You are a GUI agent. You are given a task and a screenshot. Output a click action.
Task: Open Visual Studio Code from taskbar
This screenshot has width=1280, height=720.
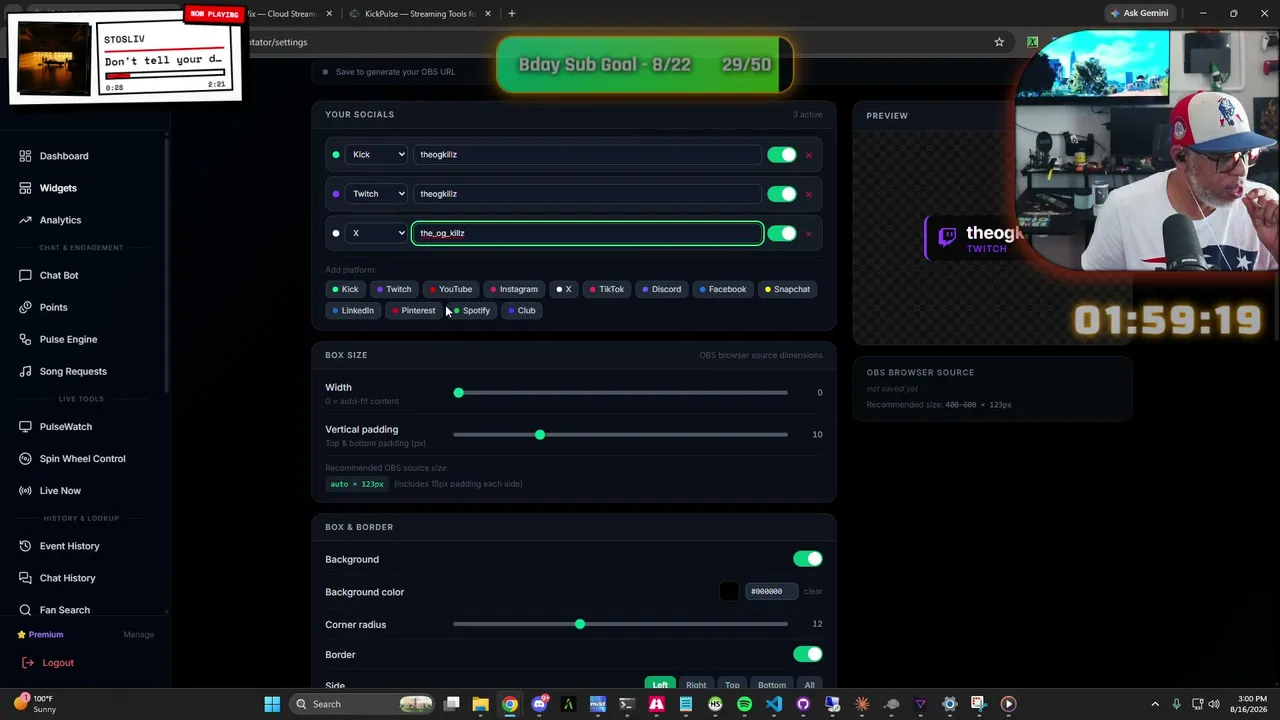point(774,704)
